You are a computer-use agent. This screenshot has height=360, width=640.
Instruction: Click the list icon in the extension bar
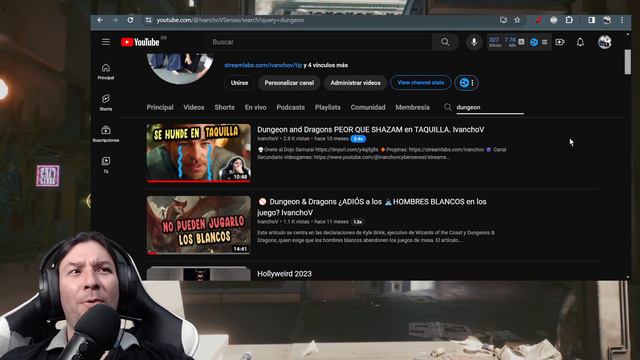click(544, 42)
